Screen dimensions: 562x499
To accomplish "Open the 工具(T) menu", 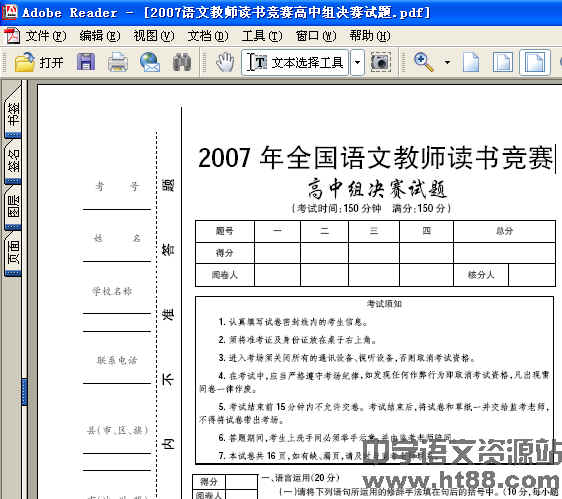I will (x=262, y=36).
